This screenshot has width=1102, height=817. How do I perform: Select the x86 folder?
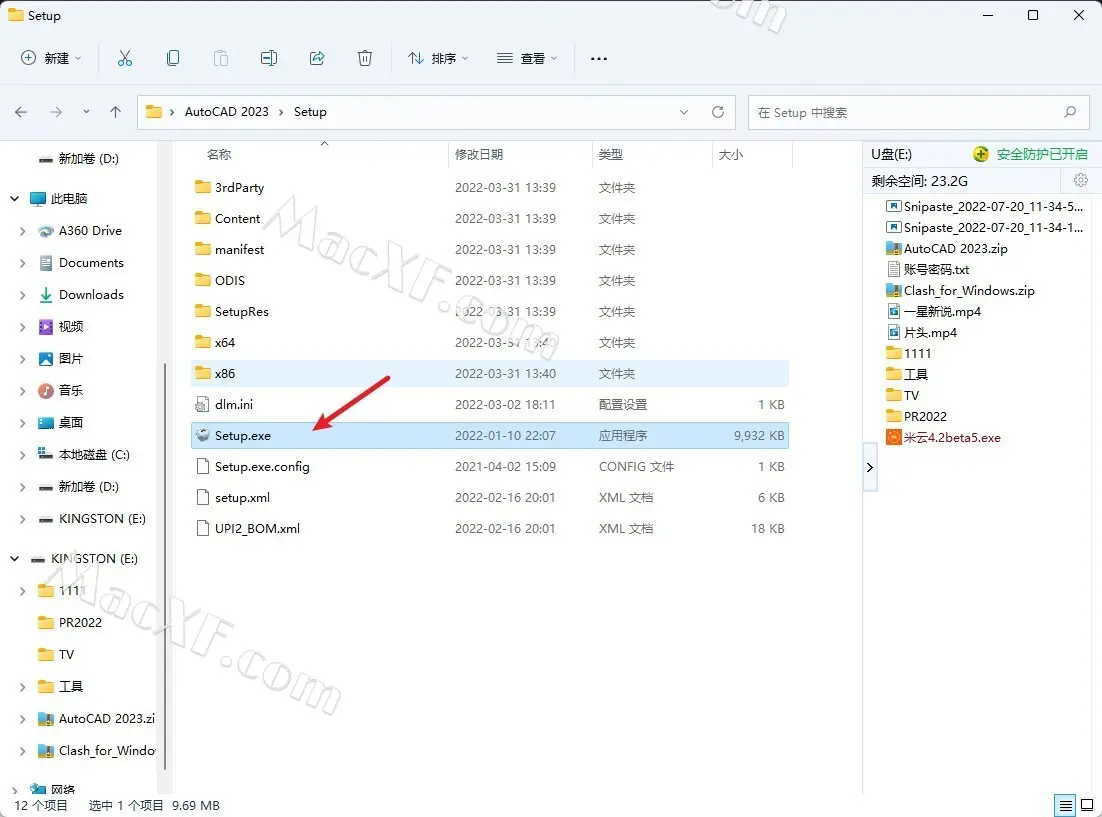(490, 373)
